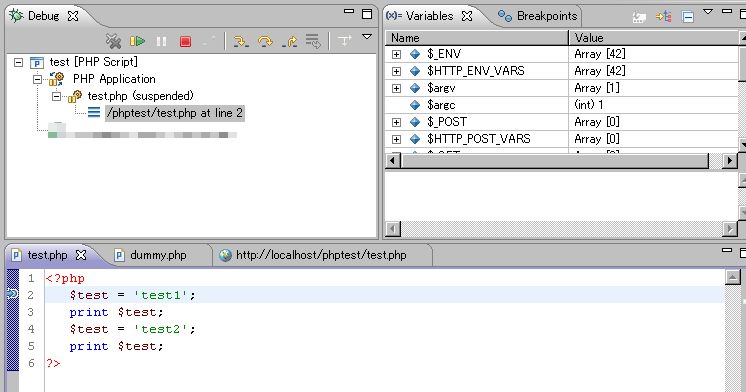This screenshot has width=746, height=392.
Task: Collapse the PHP Application tree node
Action: tap(37, 79)
